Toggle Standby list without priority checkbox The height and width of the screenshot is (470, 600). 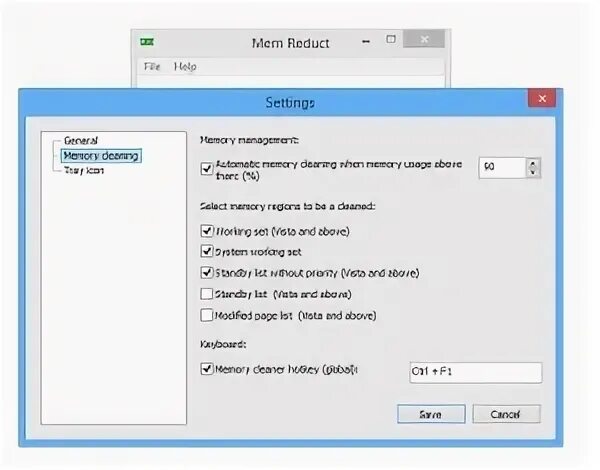(207, 273)
